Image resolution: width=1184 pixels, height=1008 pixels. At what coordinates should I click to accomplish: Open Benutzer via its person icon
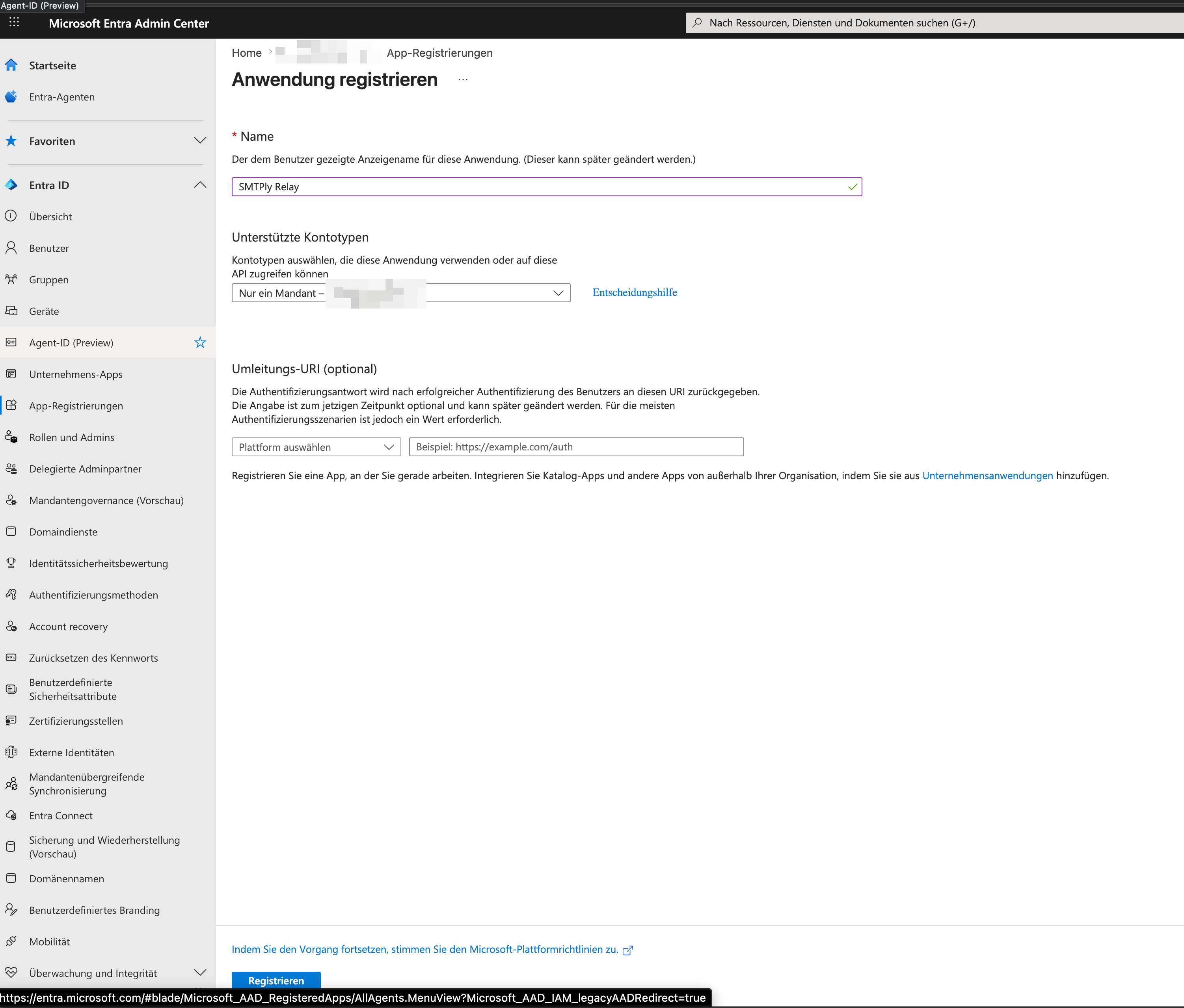tap(11, 247)
